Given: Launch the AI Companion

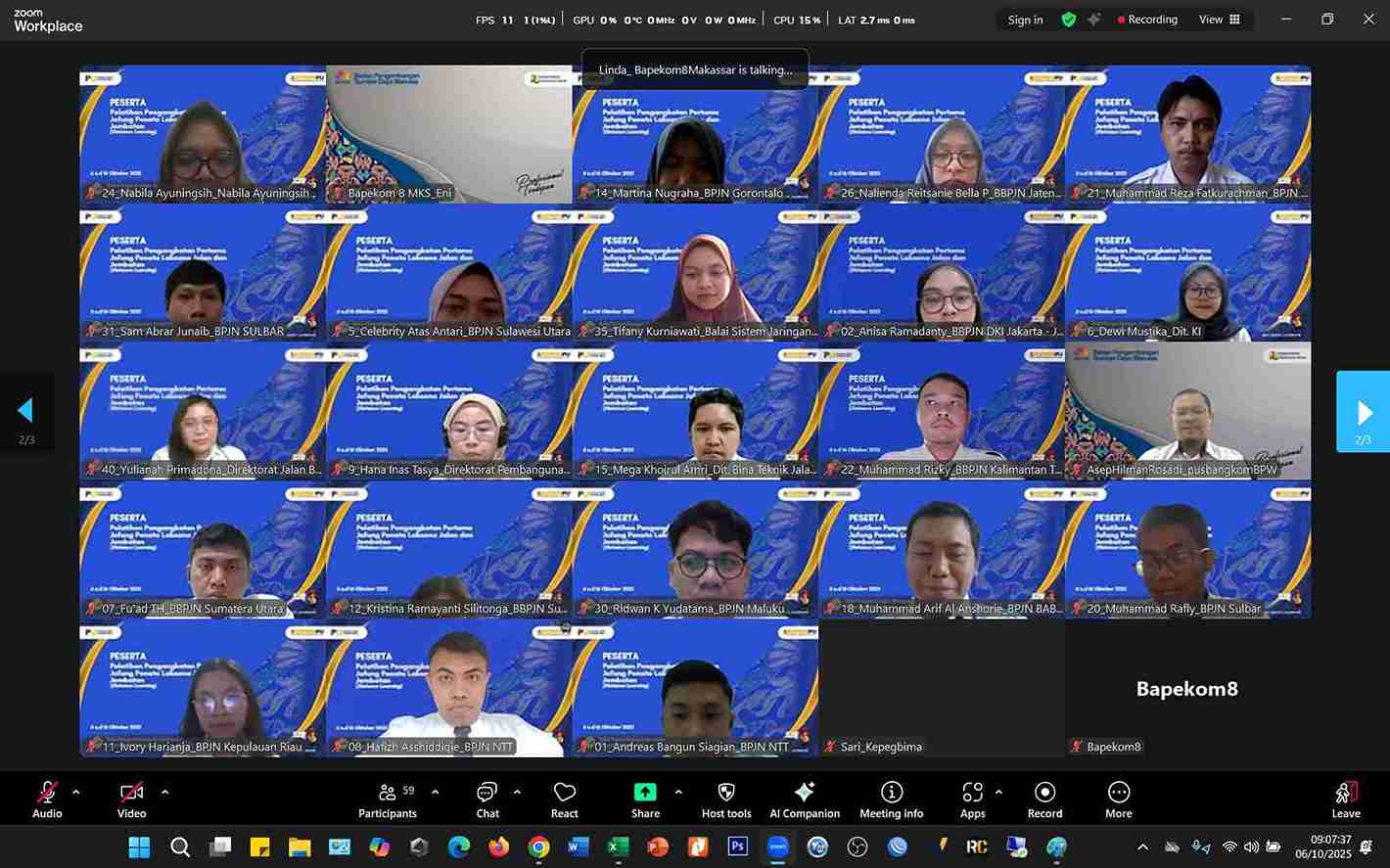Looking at the screenshot, I should coord(805,799).
